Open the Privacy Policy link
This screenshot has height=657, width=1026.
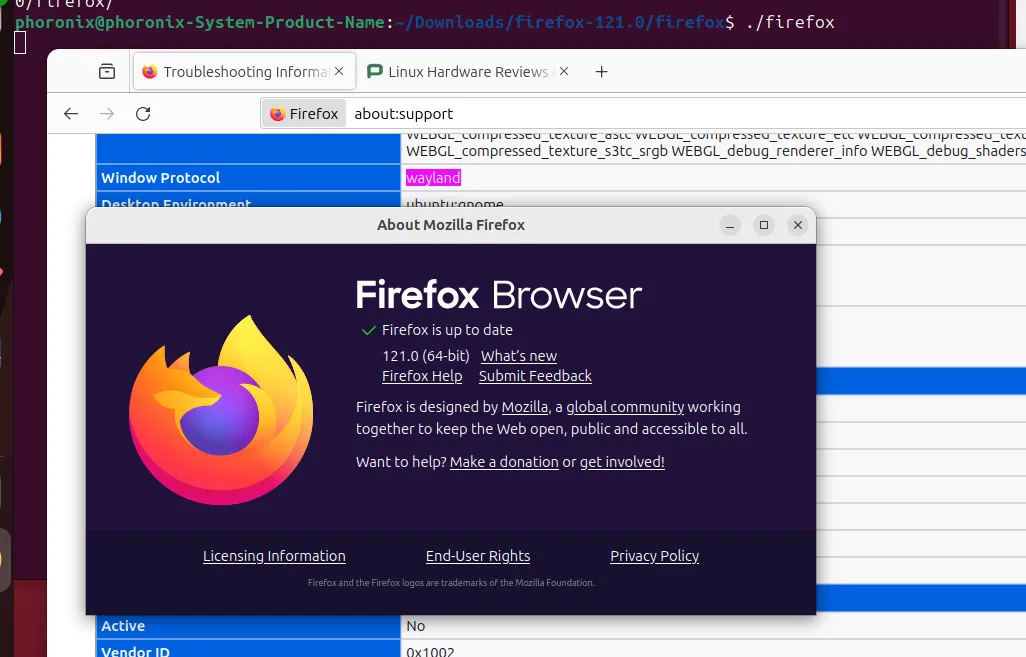click(654, 556)
